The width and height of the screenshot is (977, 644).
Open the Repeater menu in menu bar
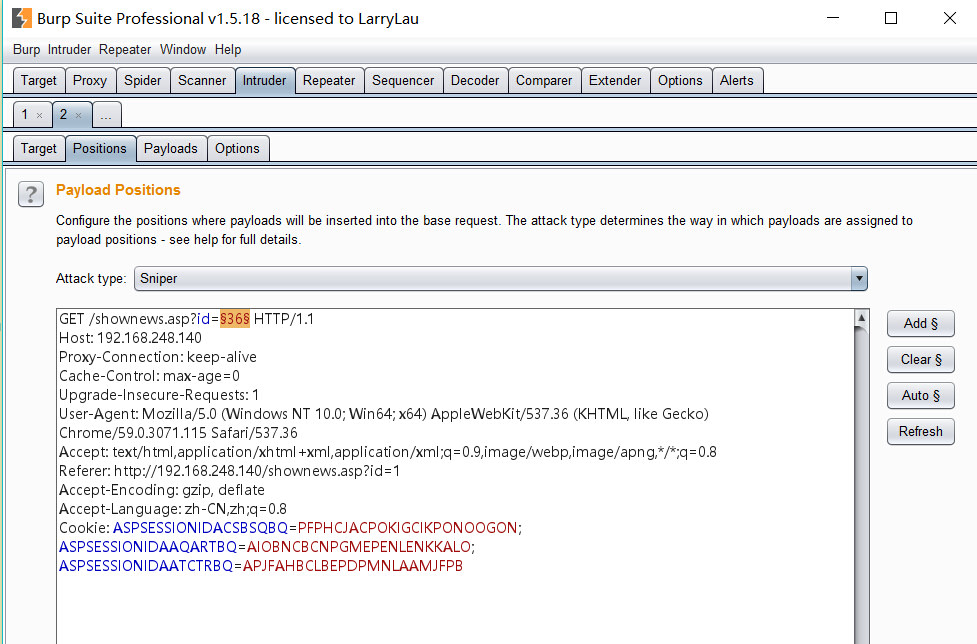click(x=125, y=49)
